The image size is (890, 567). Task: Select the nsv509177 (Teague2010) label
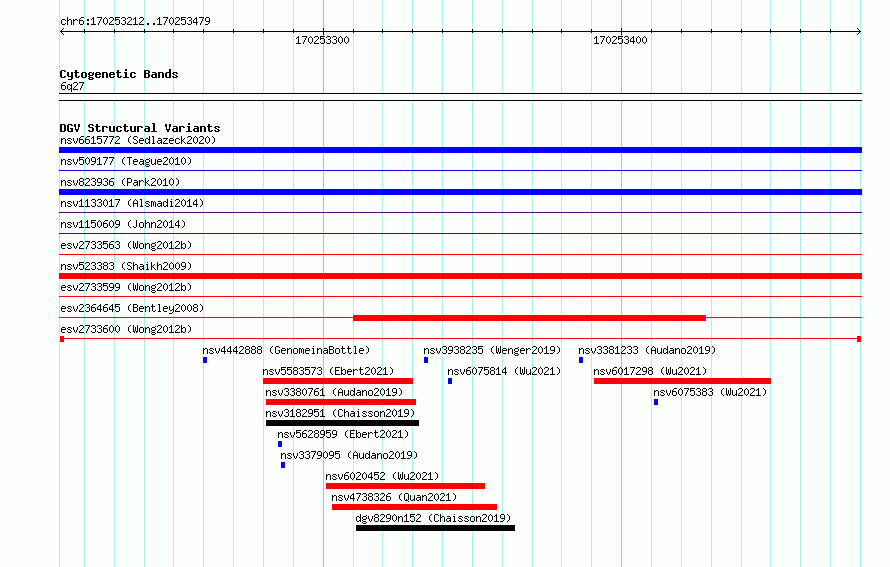126,161
